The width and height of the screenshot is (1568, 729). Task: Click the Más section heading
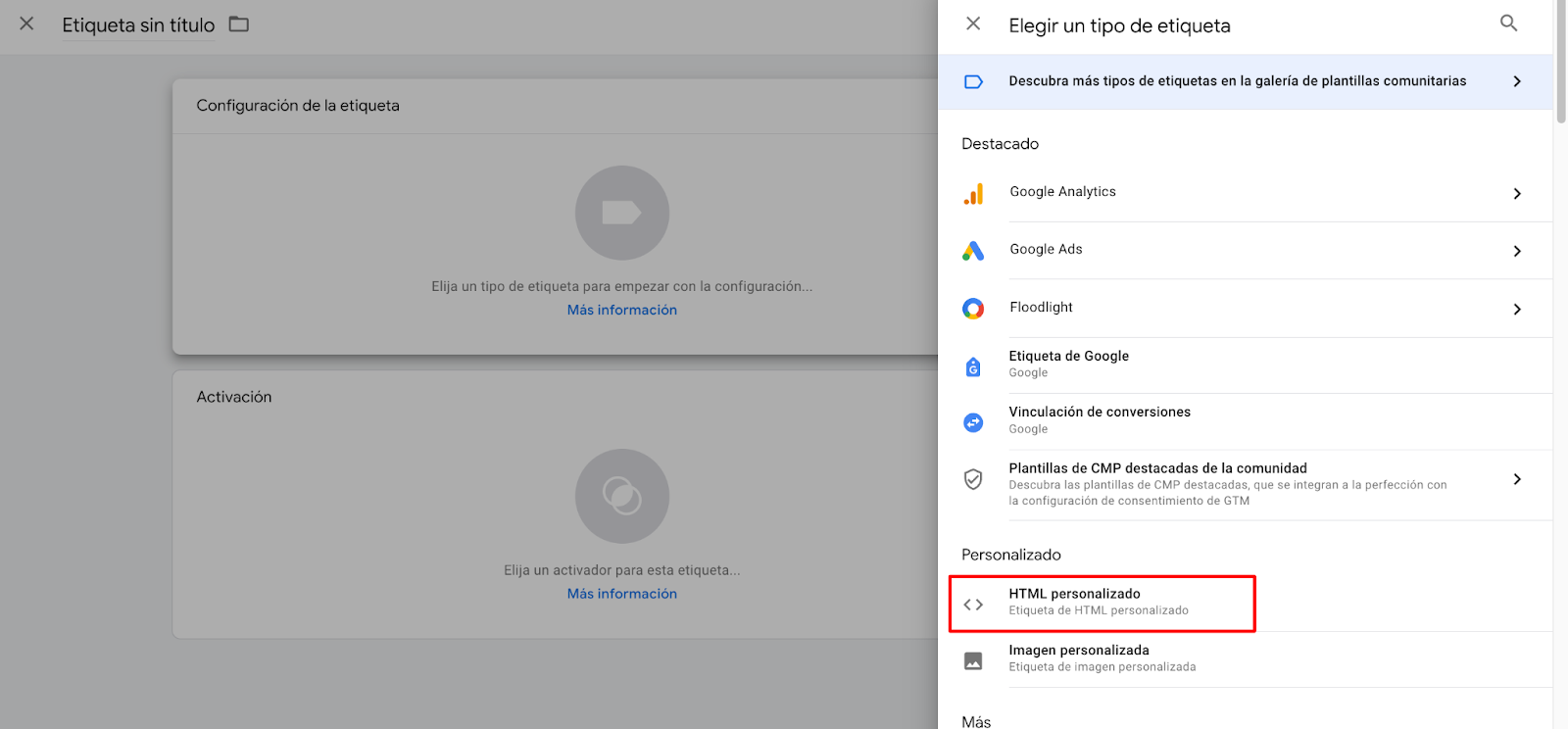point(976,722)
